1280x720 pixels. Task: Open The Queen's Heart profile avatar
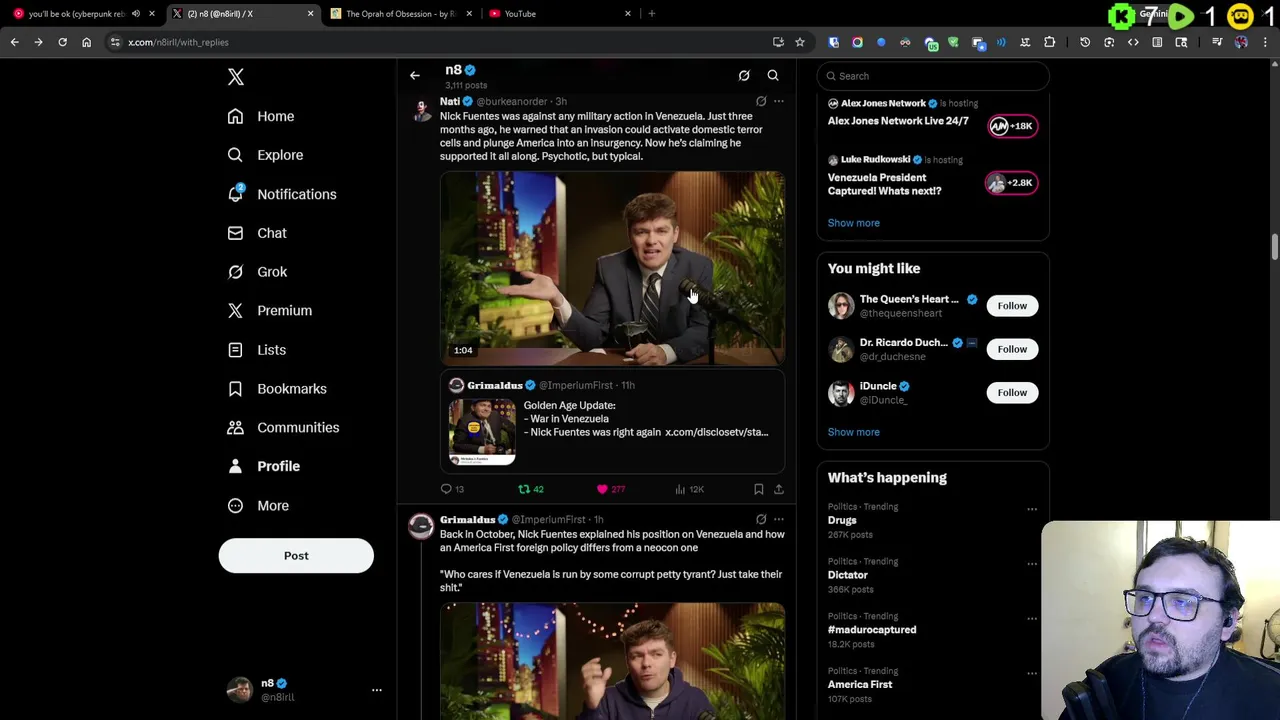pos(840,306)
